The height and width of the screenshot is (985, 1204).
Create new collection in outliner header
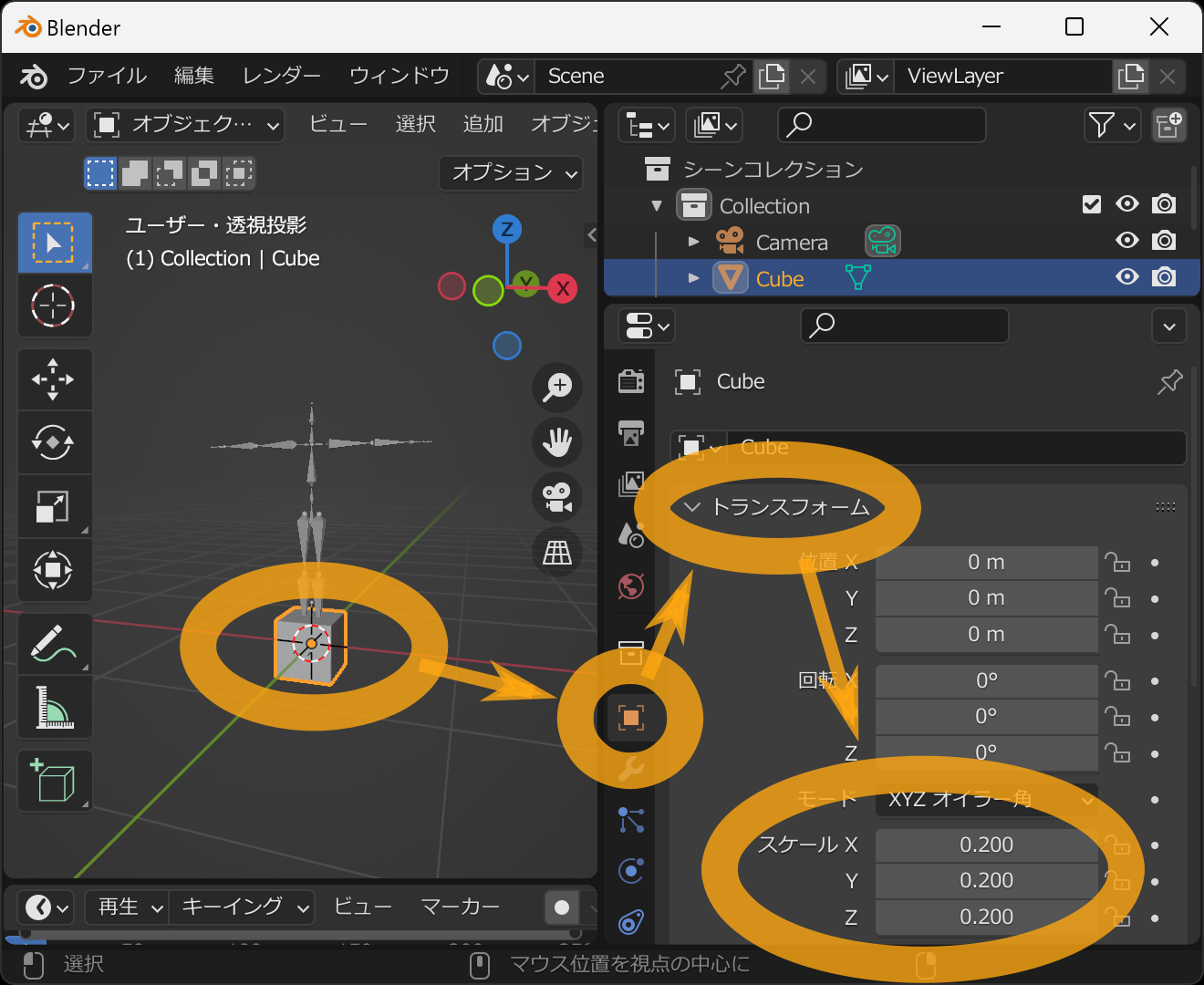(x=1168, y=125)
